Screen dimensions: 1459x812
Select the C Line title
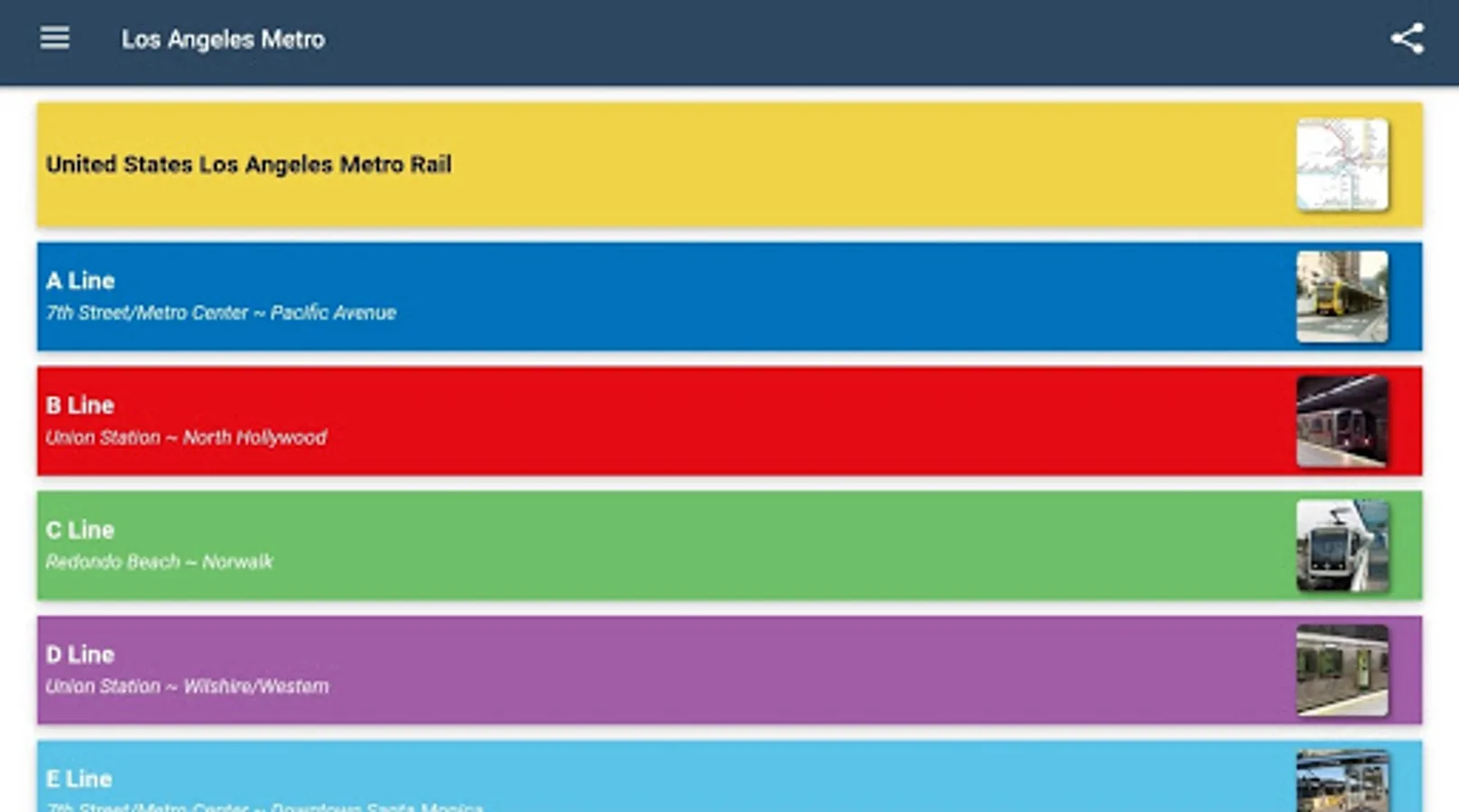click(80, 530)
